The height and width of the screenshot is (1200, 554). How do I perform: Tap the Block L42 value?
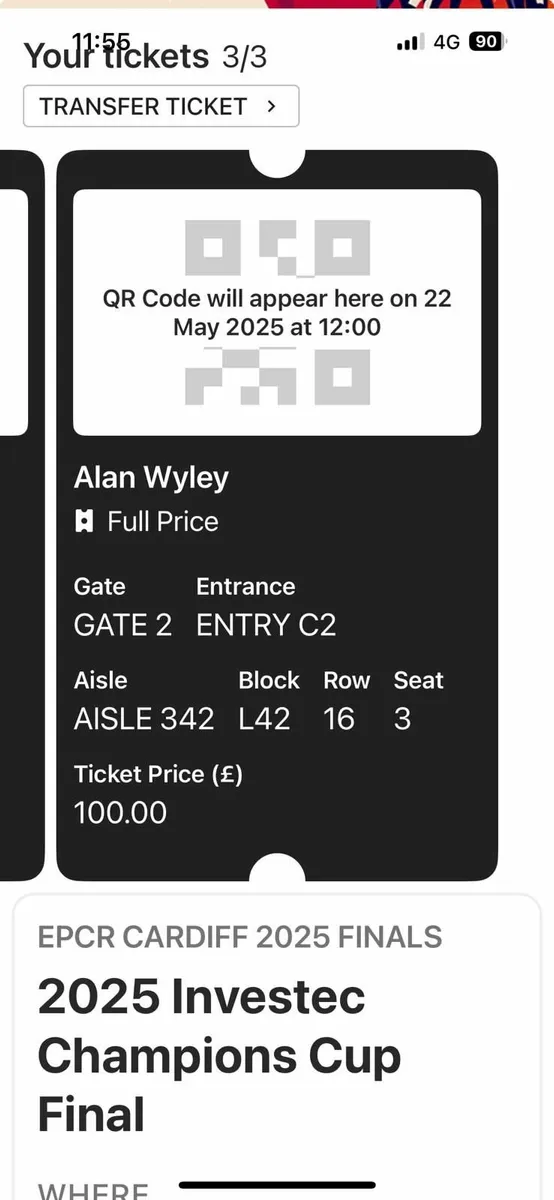coord(265,719)
